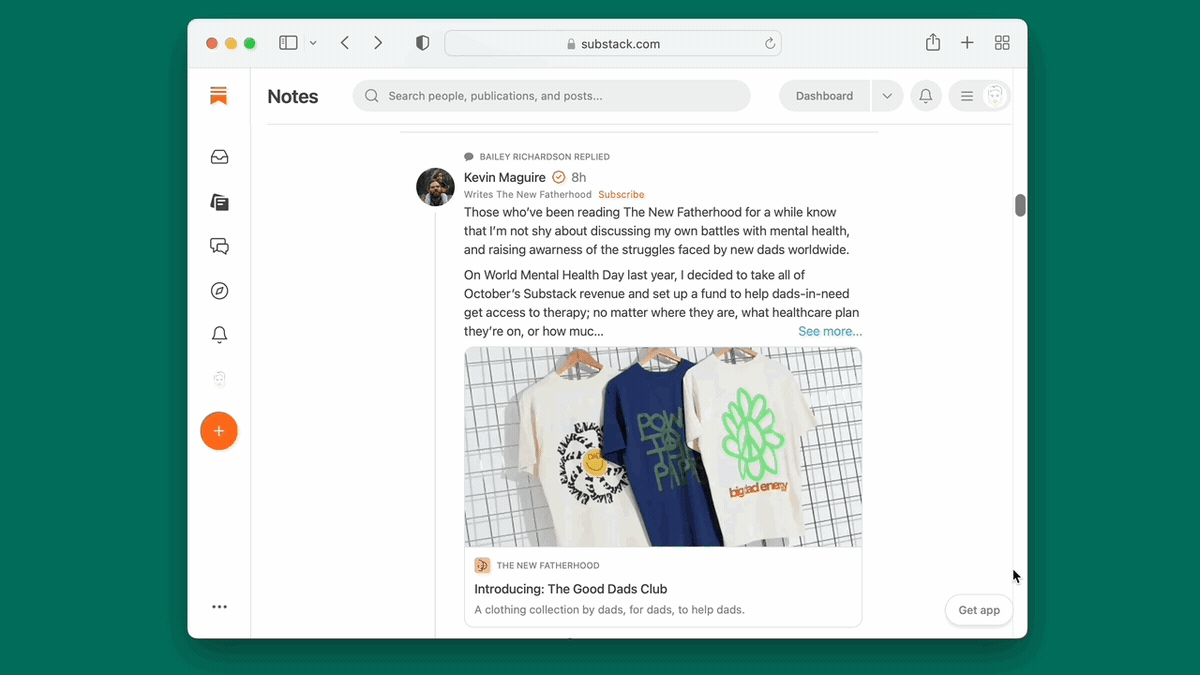Click the page vertical scrollbar thumb

(x=1020, y=205)
